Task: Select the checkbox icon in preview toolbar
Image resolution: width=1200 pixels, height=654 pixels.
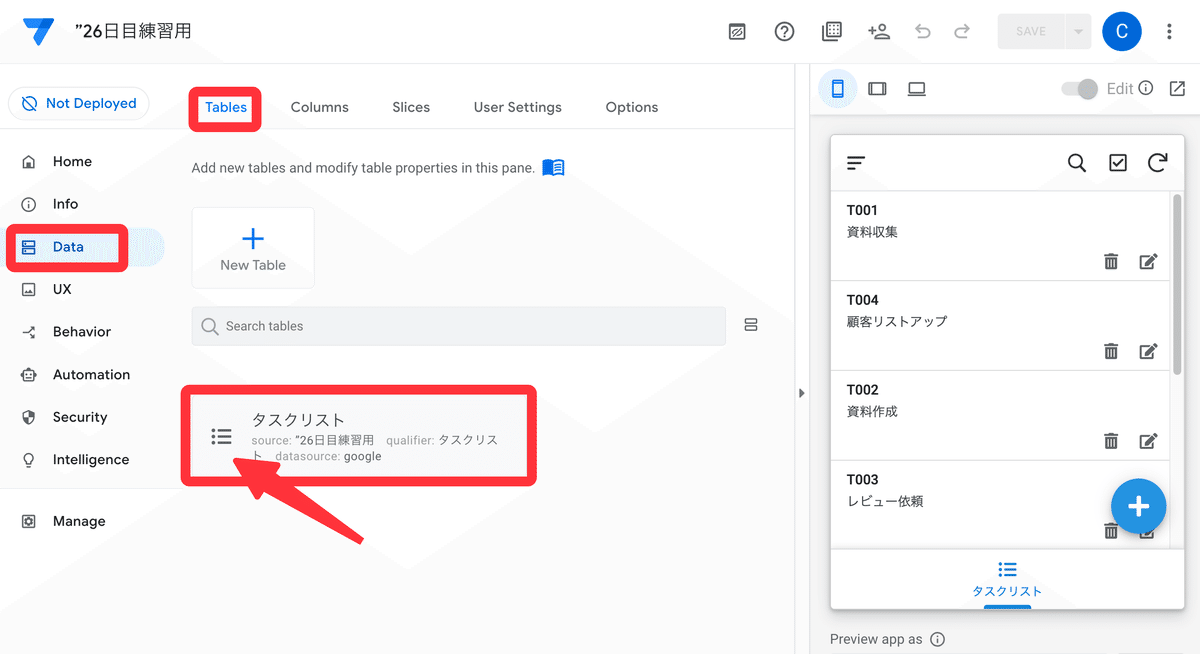Action: pyautogui.click(x=1117, y=162)
